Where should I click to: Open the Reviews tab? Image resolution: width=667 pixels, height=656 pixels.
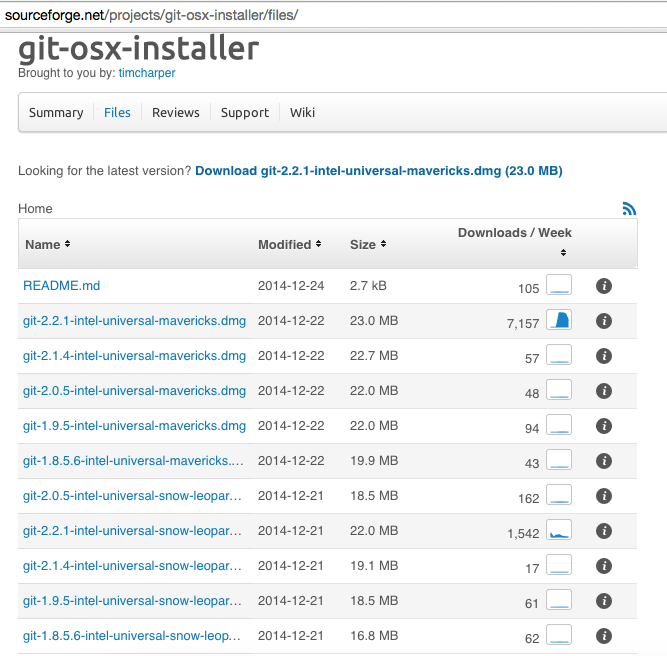coord(176,113)
